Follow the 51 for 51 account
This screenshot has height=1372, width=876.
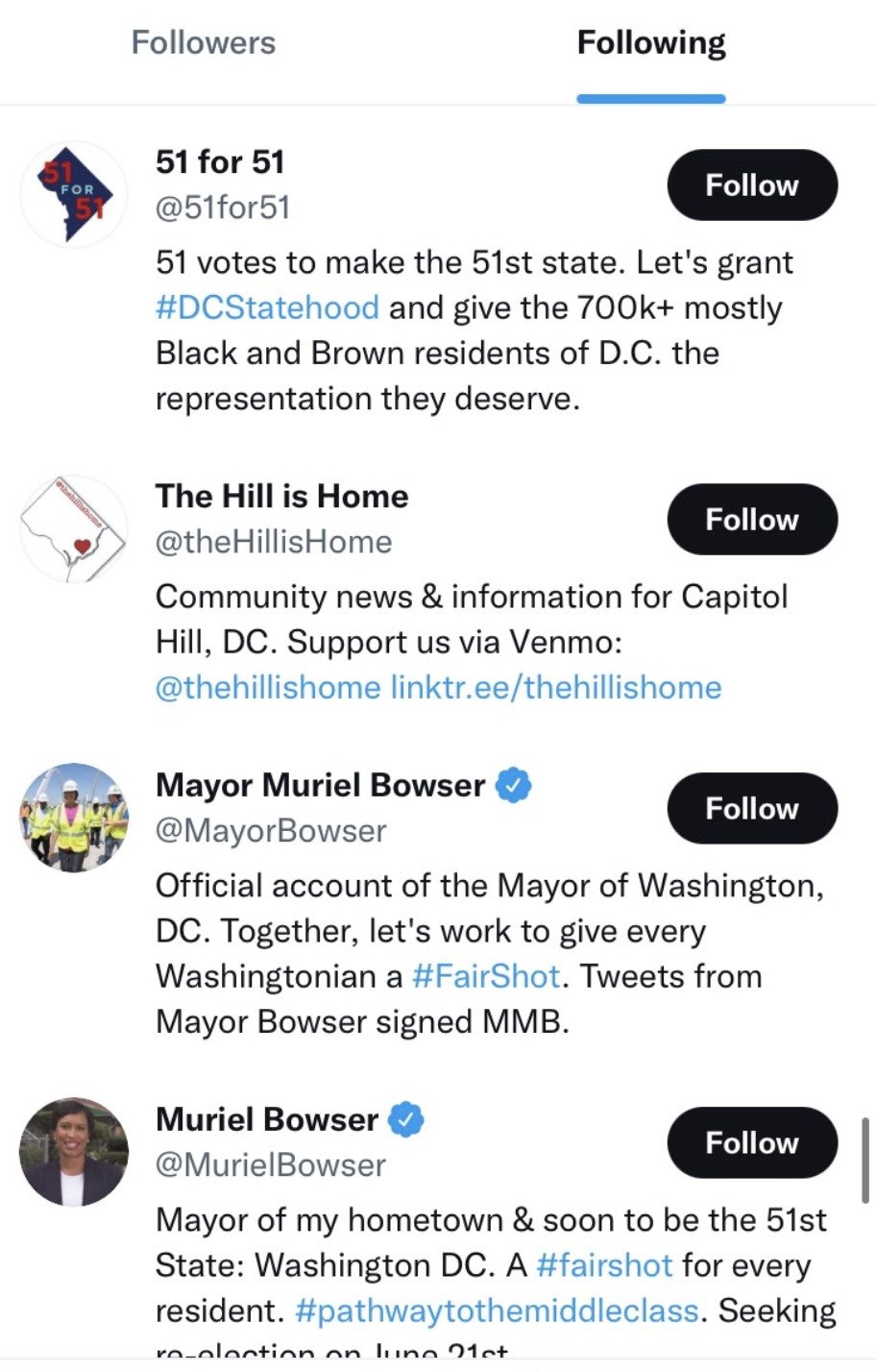(x=752, y=185)
